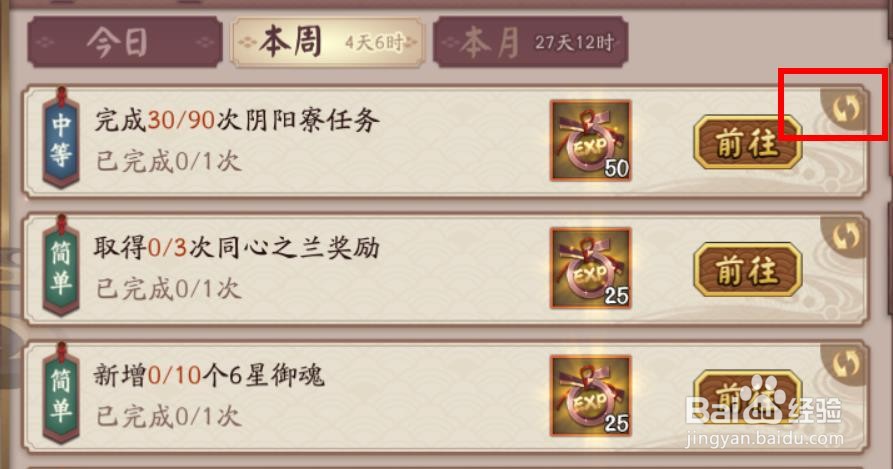Screen dimensions: 893x469
Task: Open the 本月 tab
Action: coord(530,42)
